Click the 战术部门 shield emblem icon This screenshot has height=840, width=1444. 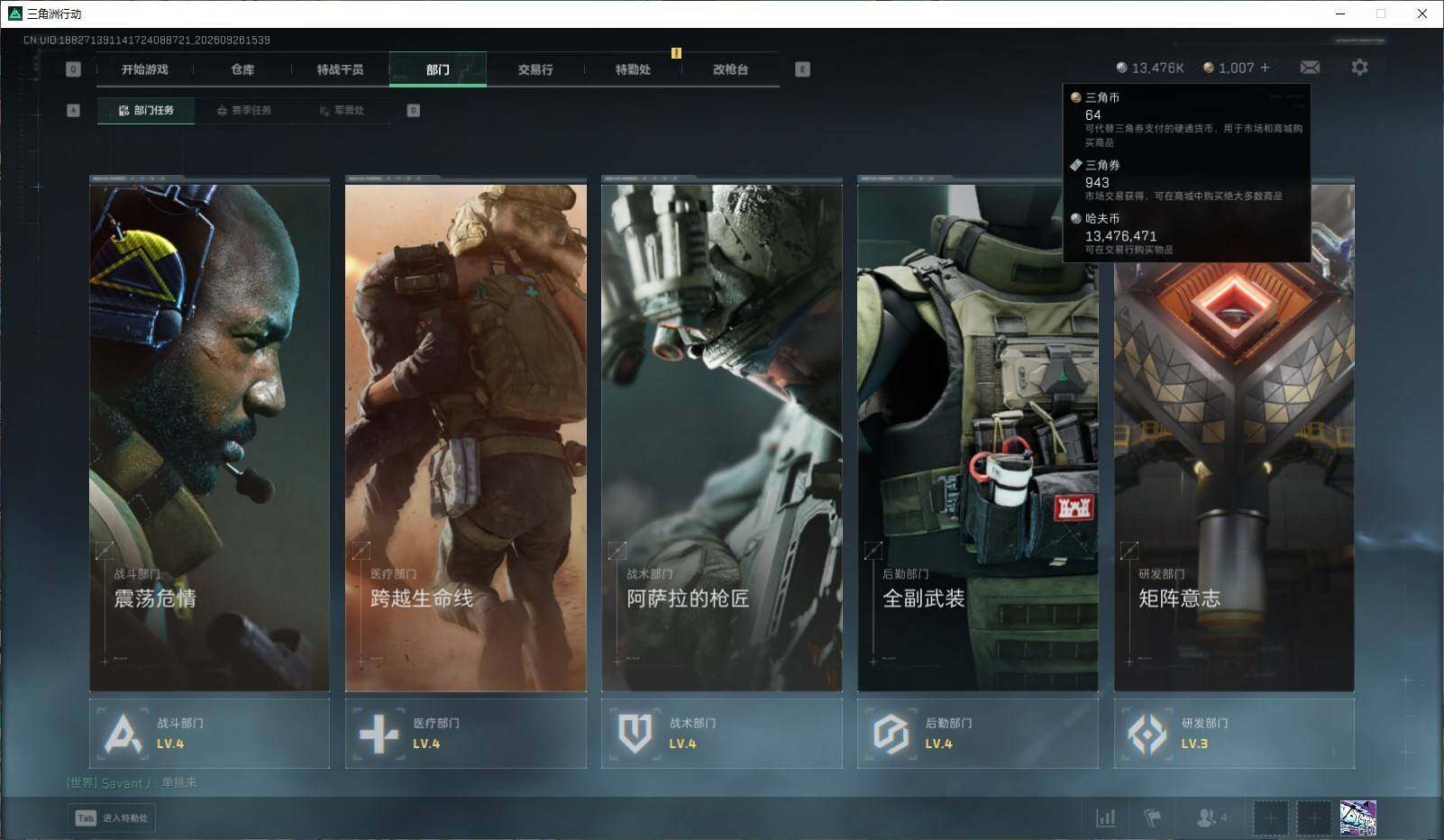point(635,734)
